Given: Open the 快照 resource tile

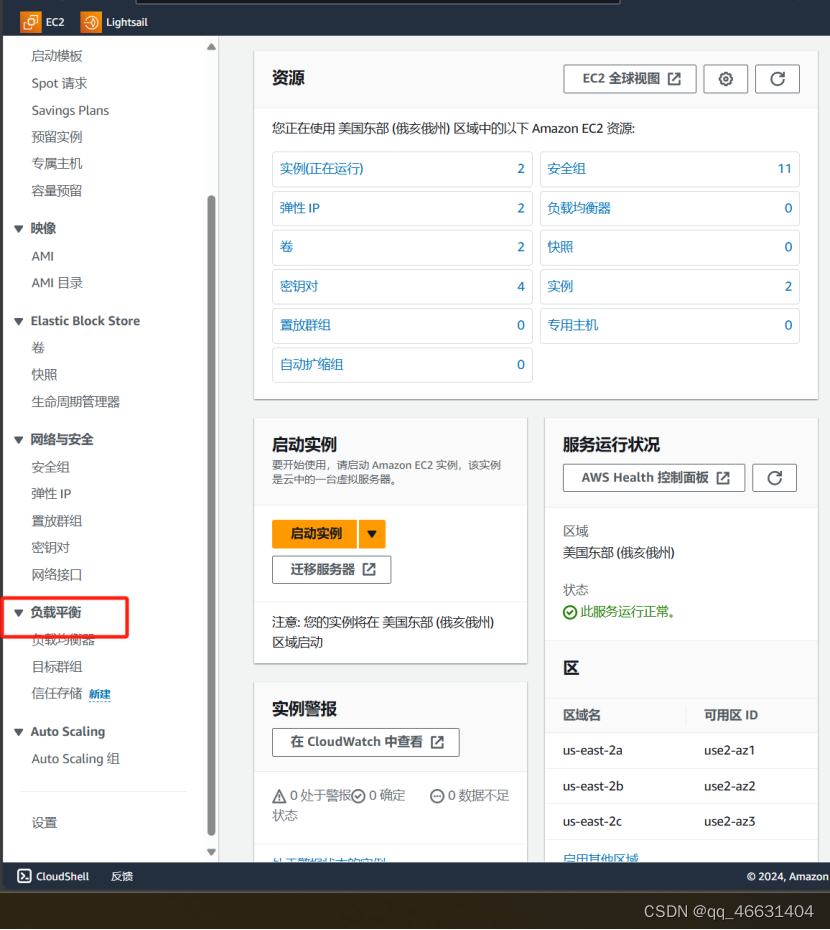Looking at the screenshot, I should pyautogui.click(x=670, y=247).
